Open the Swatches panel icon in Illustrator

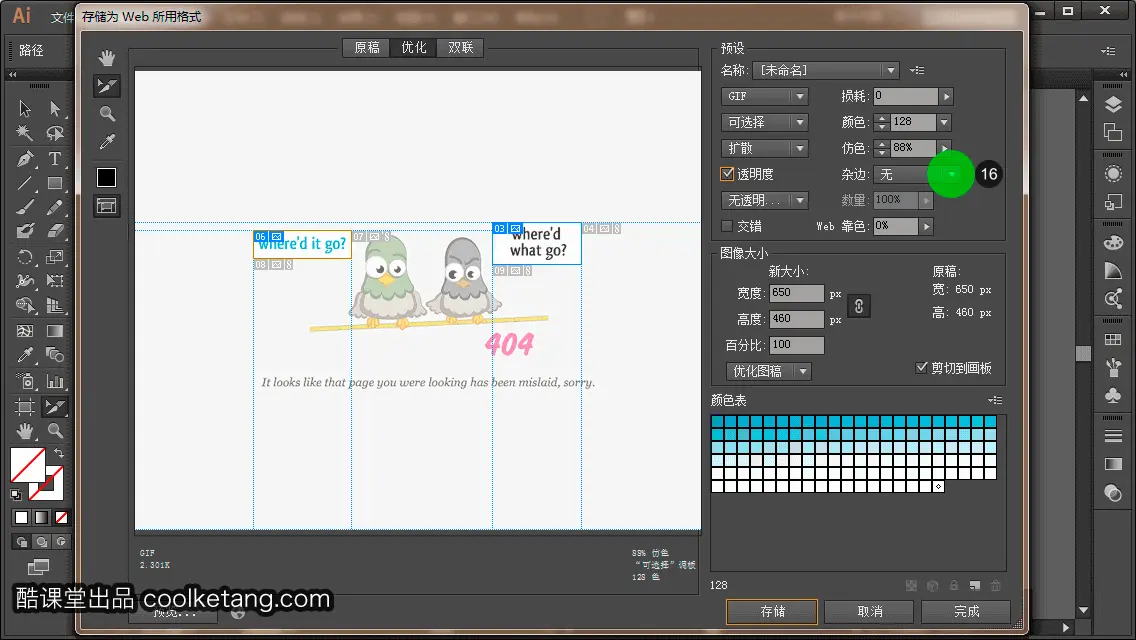point(1113,339)
